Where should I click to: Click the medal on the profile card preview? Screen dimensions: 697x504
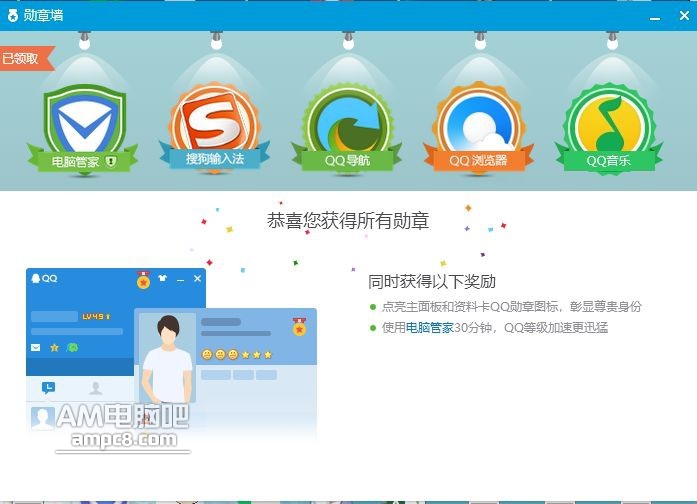(x=299, y=326)
